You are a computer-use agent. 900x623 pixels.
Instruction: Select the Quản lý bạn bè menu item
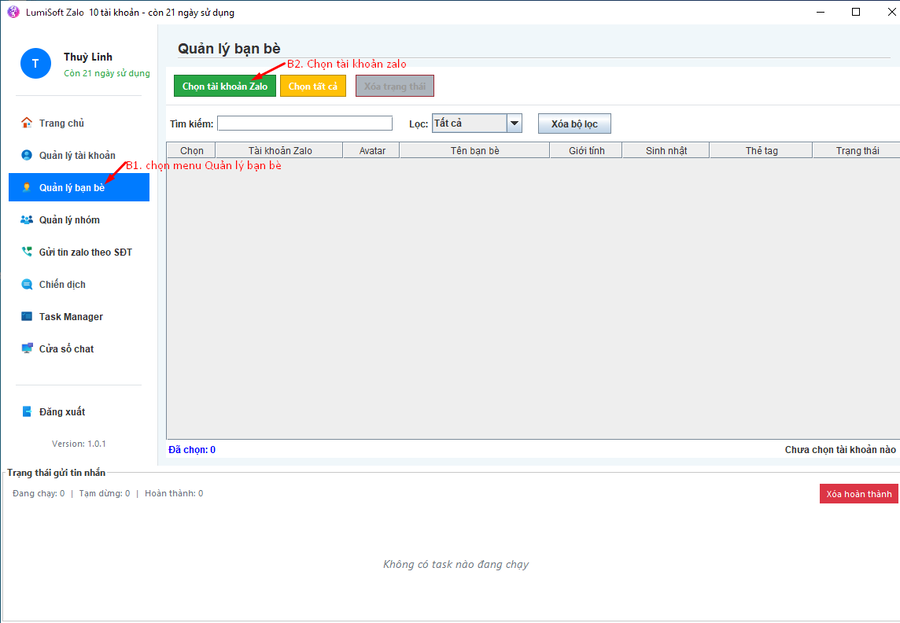72,188
